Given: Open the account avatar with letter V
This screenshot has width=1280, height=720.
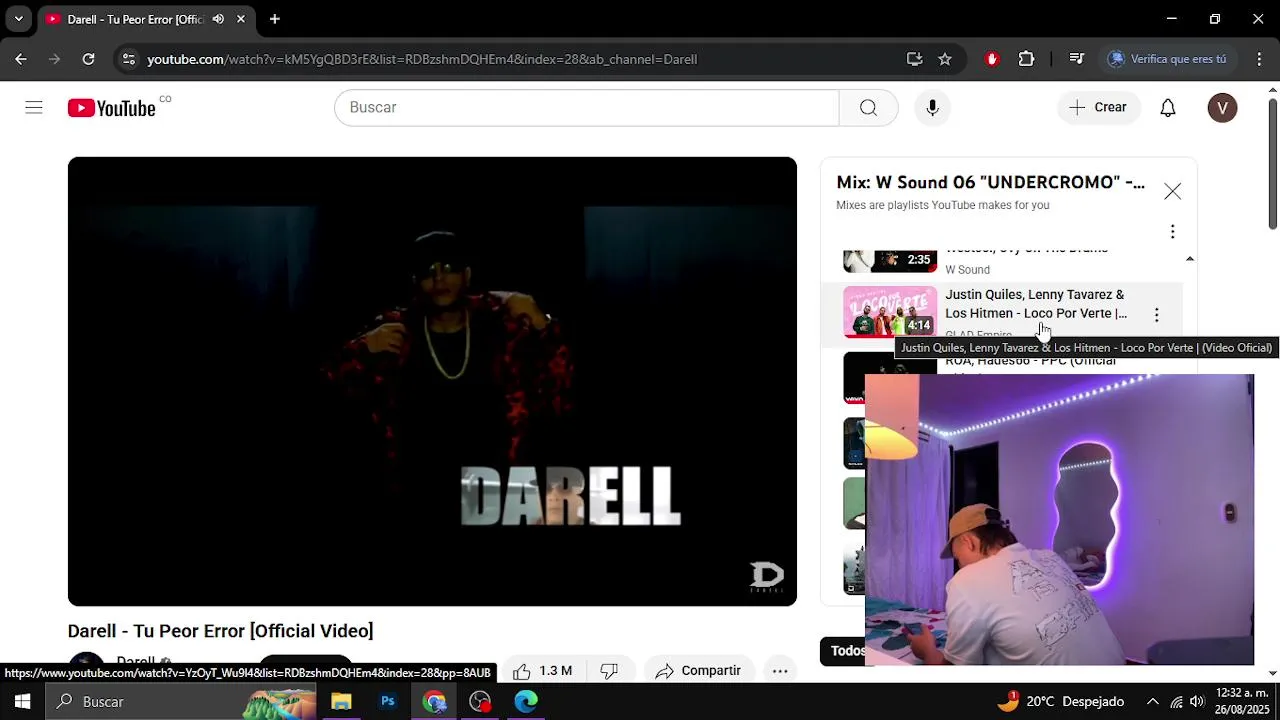Looking at the screenshot, I should 1222,108.
